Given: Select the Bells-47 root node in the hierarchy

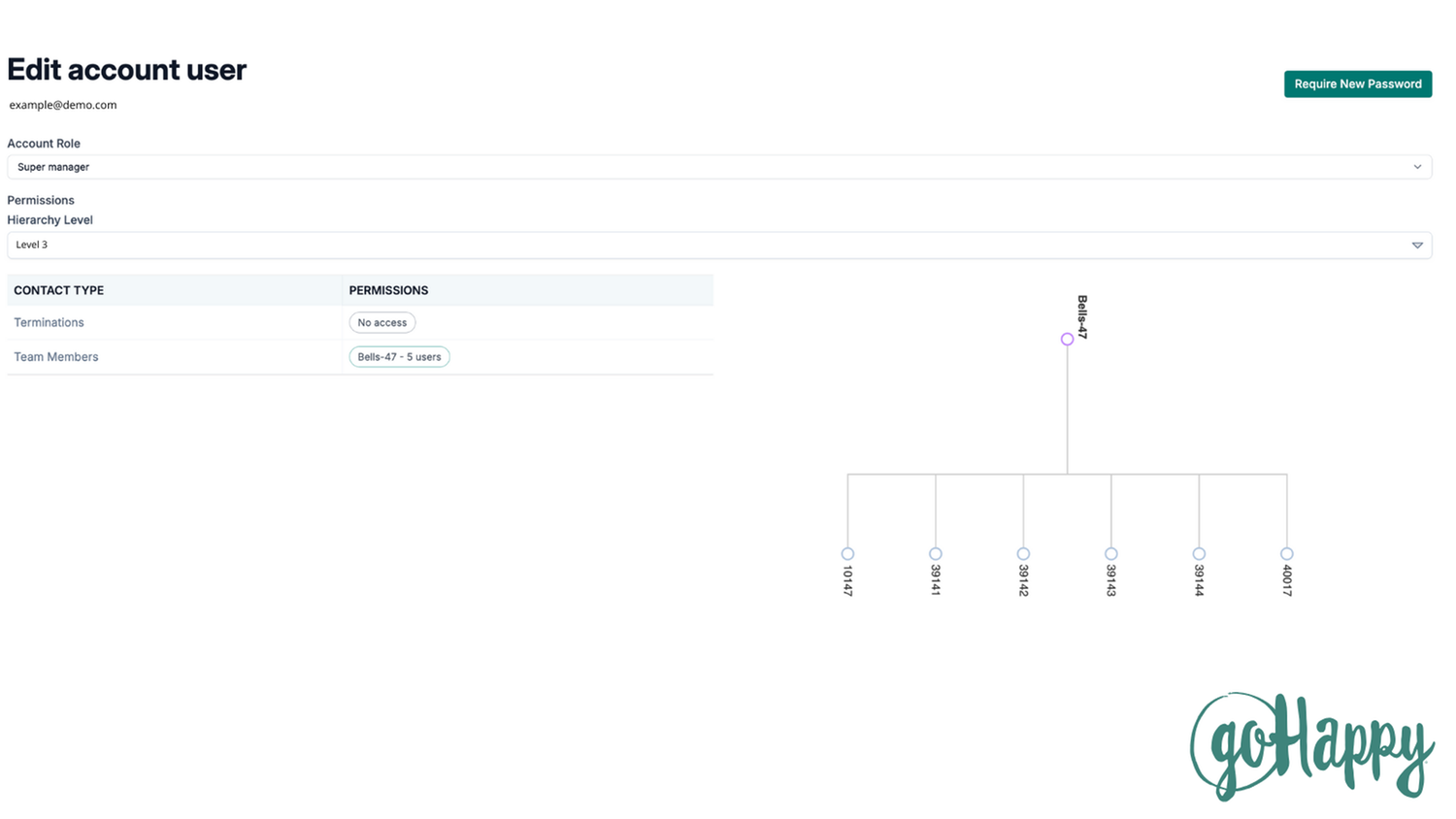Looking at the screenshot, I should pyautogui.click(x=1067, y=340).
